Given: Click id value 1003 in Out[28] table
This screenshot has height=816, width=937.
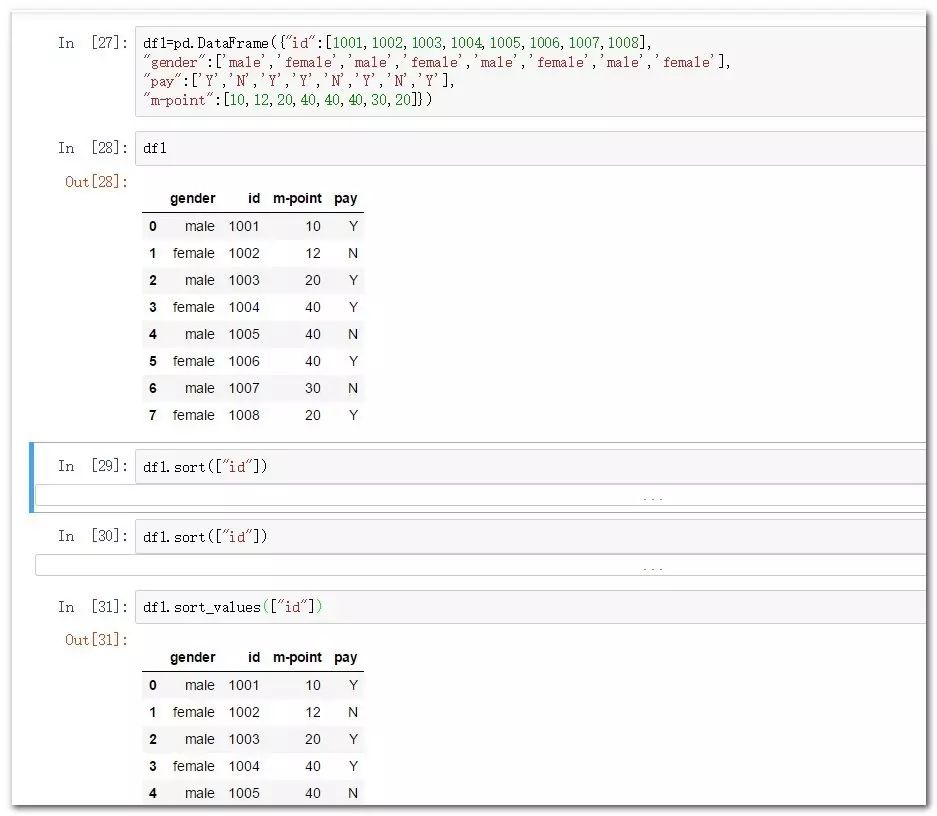Looking at the screenshot, I should point(244,280).
